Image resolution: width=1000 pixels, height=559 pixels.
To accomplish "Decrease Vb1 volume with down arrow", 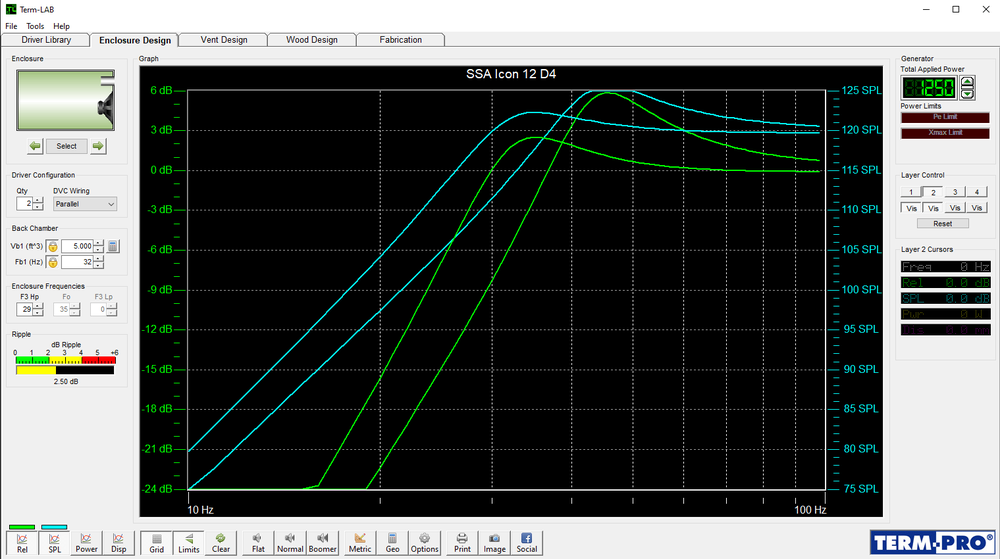I will pos(98,249).
